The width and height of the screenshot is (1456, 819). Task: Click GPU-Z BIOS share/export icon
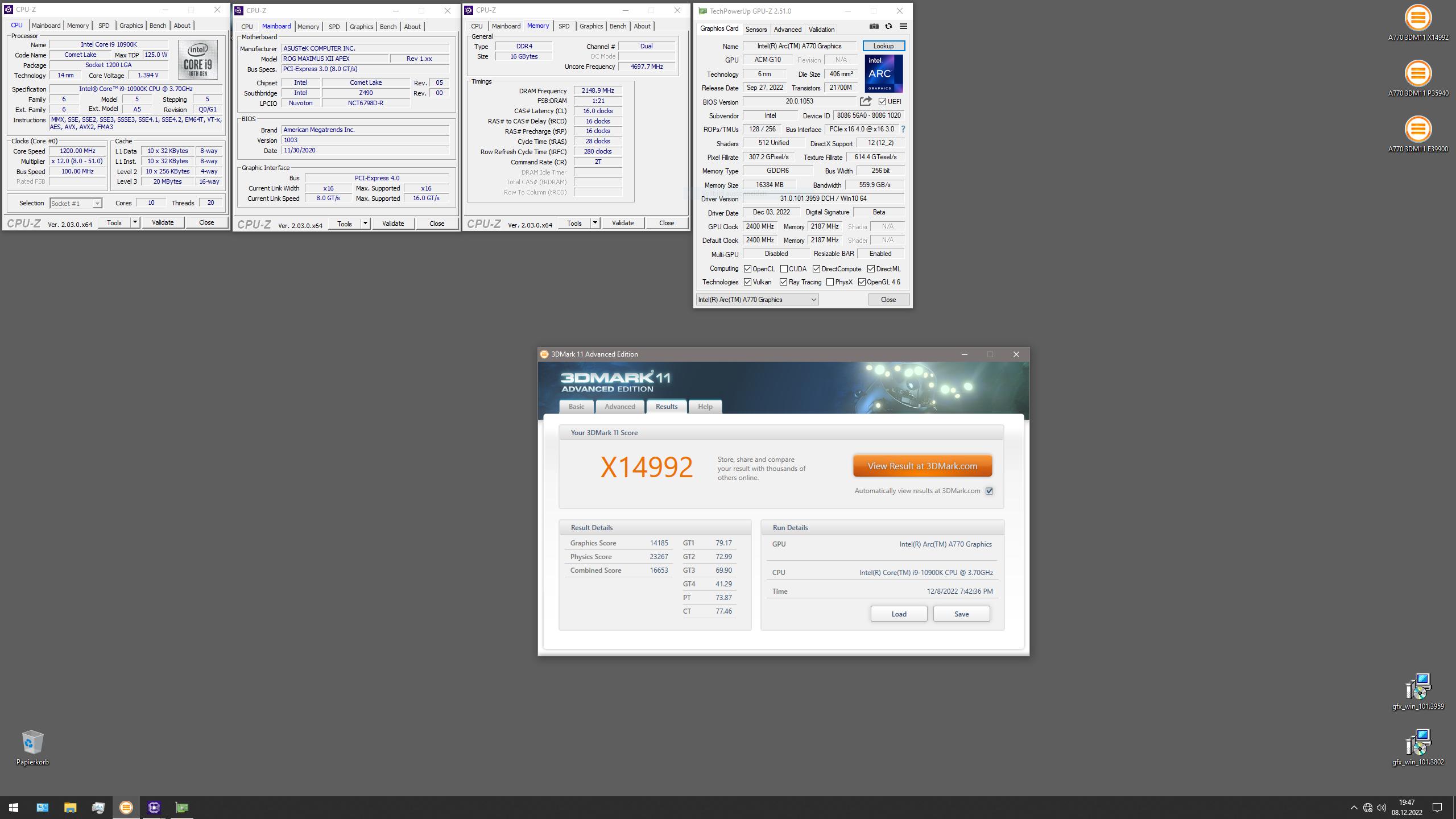pyautogui.click(x=866, y=101)
